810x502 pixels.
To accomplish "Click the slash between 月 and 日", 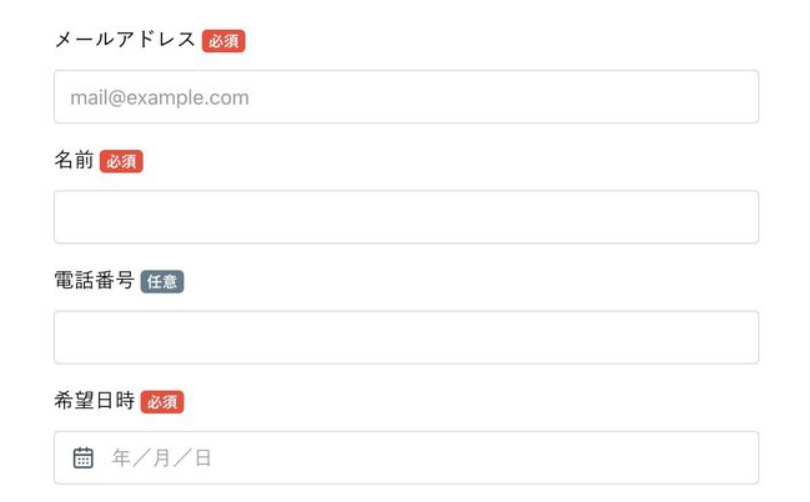I will pyautogui.click(x=183, y=458).
